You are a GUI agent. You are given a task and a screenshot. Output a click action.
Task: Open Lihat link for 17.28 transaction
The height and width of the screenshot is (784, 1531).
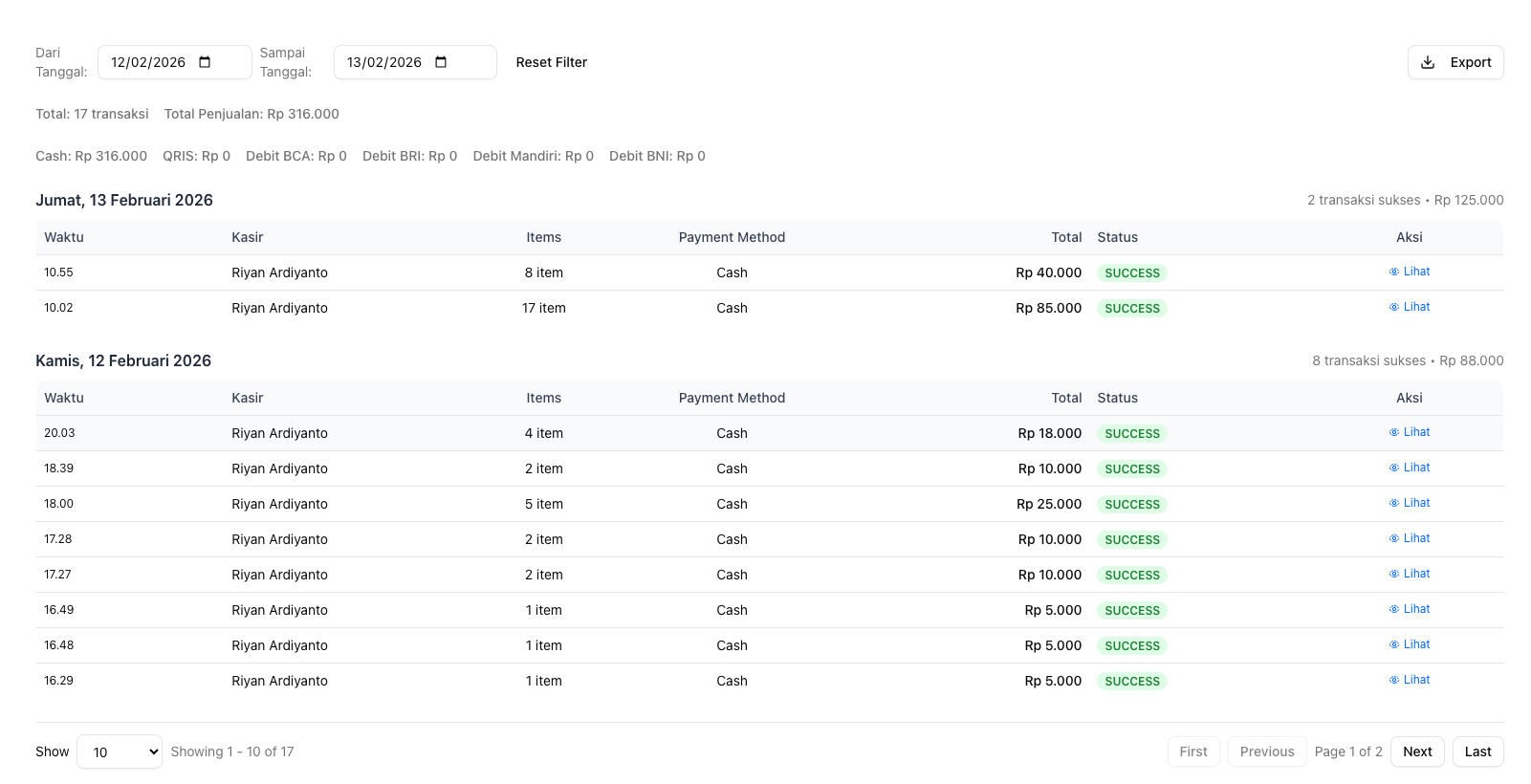tap(1416, 538)
